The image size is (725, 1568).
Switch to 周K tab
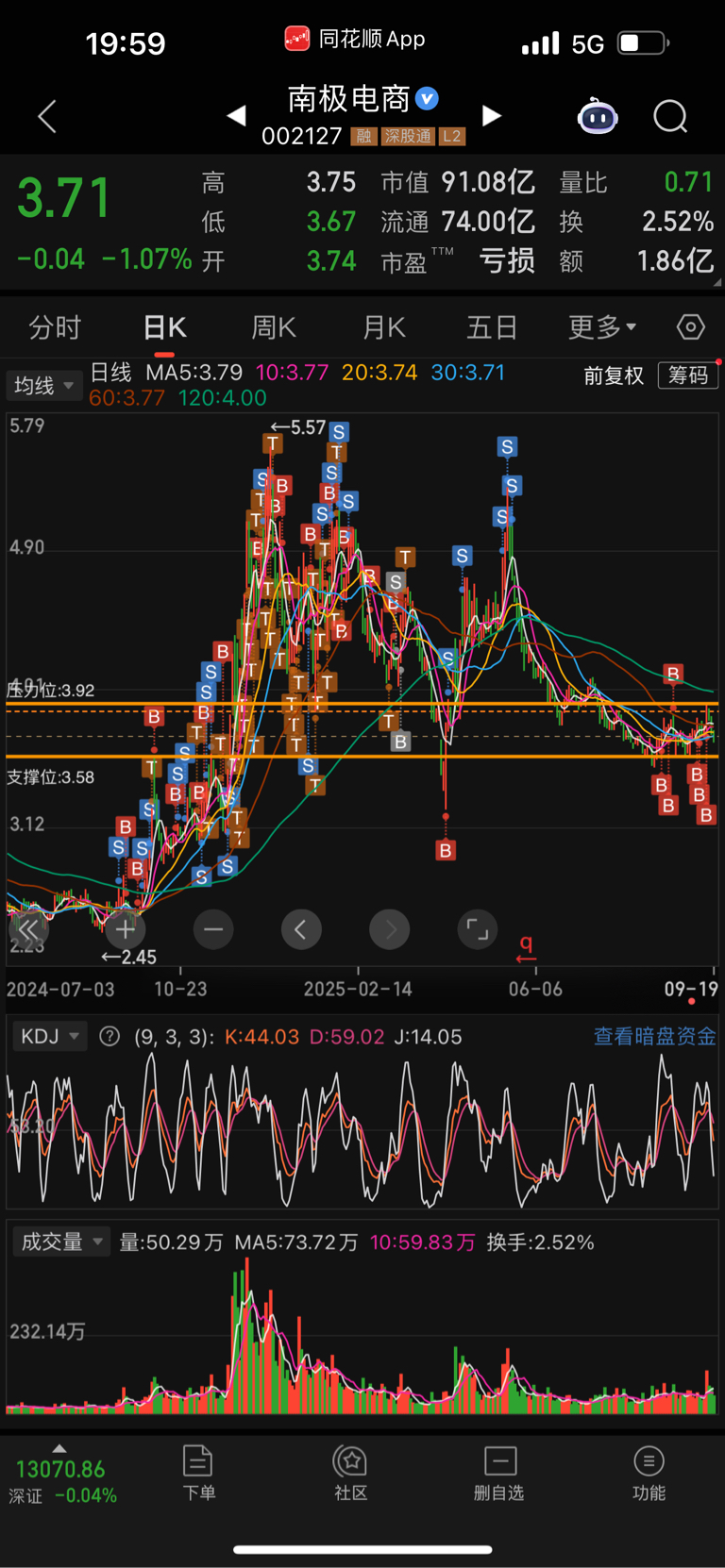point(274,327)
